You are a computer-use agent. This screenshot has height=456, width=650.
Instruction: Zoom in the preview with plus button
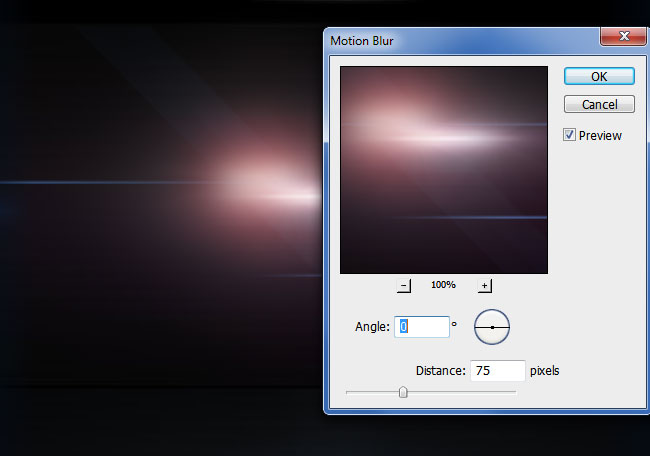click(484, 285)
